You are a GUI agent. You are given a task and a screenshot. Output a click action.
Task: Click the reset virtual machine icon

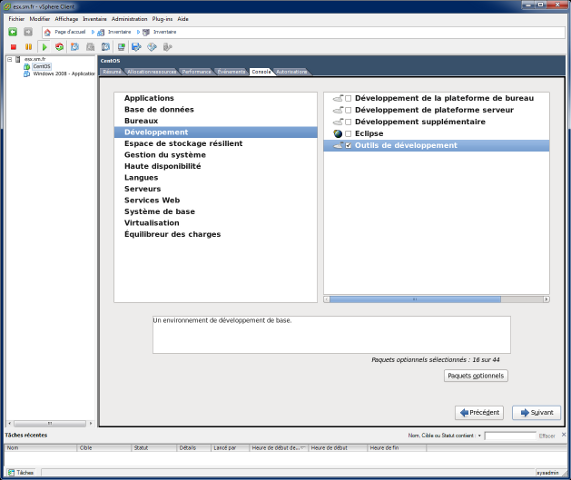pyautogui.click(x=59, y=47)
